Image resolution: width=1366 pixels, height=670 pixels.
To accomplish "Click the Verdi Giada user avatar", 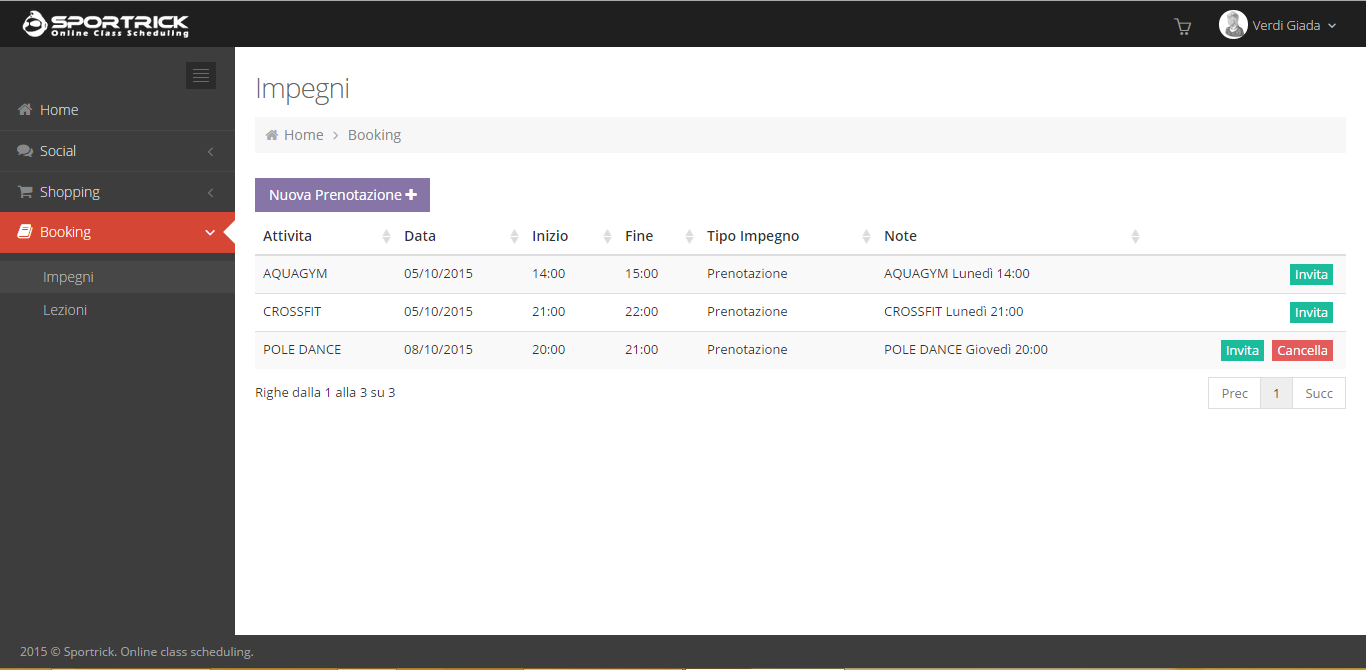I will click(1233, 25).
